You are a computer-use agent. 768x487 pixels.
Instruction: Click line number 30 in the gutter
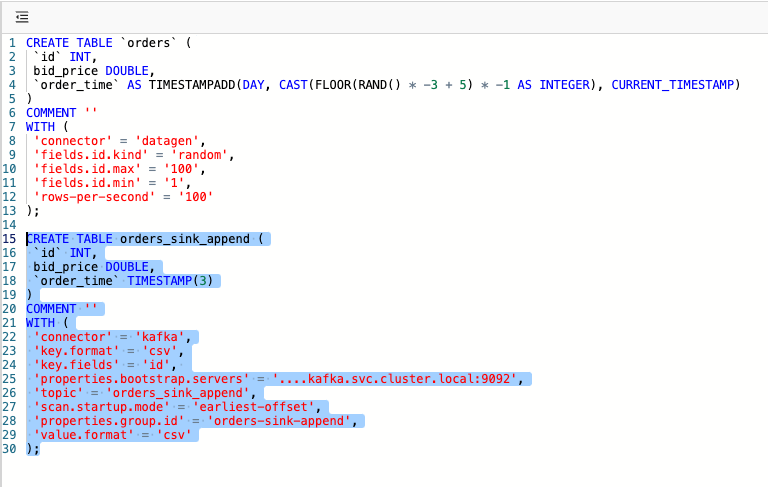coord(9,449)
